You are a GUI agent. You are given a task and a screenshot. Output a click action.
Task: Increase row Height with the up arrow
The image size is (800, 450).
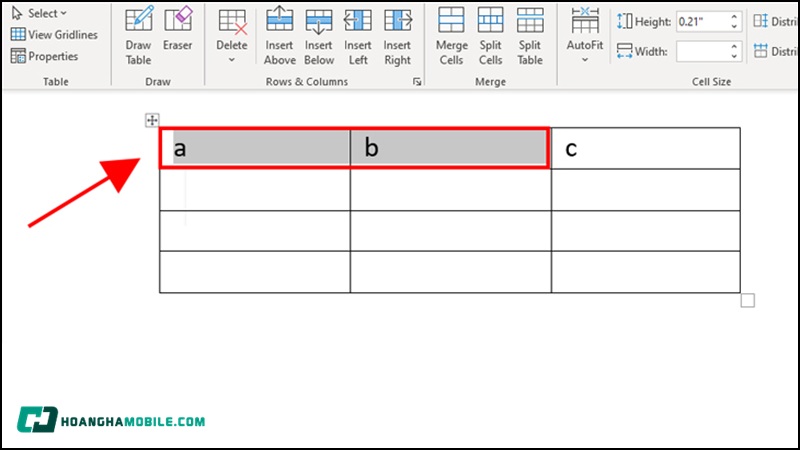coord(735,16)
